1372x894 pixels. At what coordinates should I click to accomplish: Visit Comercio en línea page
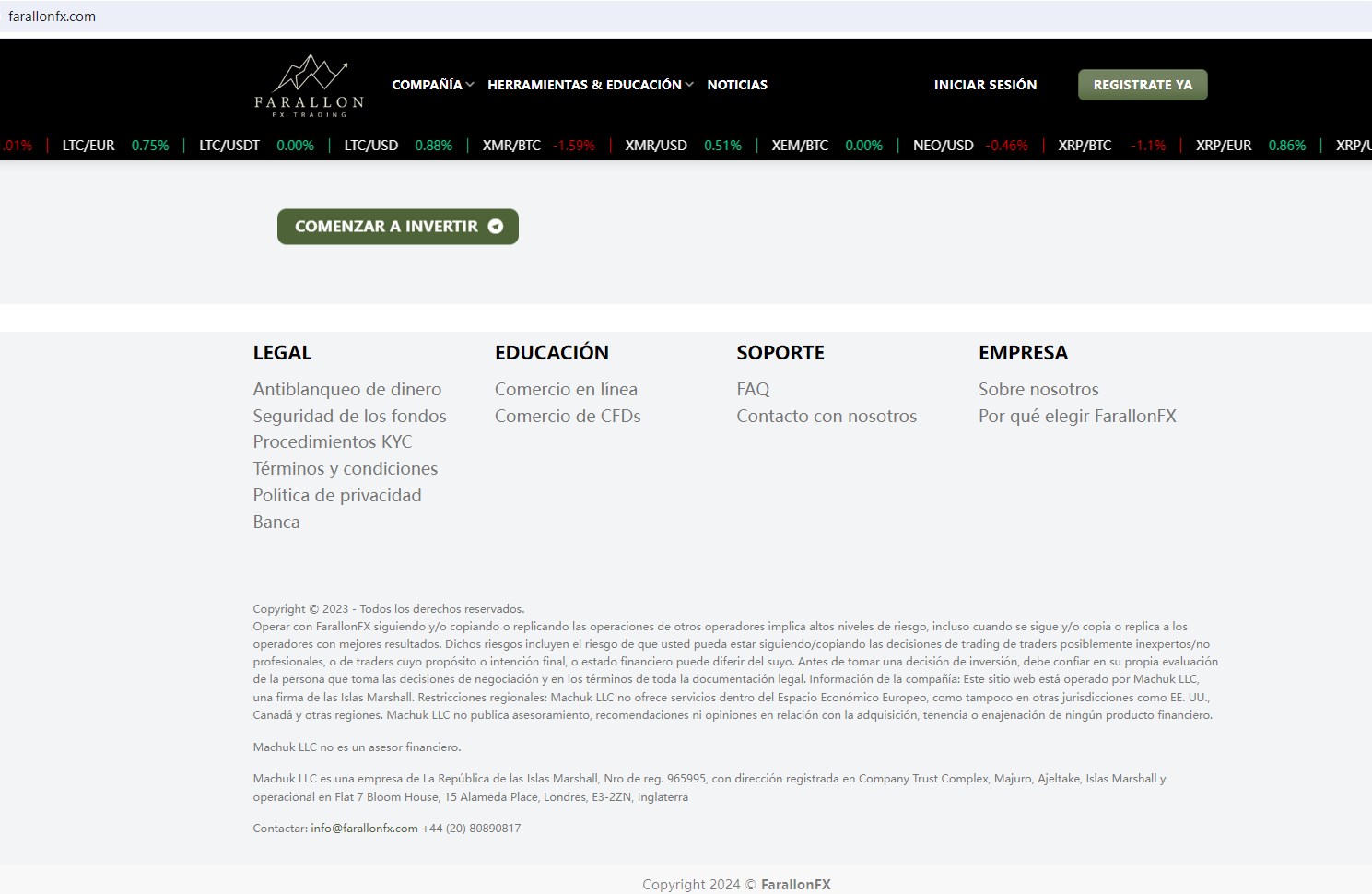click(567, 389)
